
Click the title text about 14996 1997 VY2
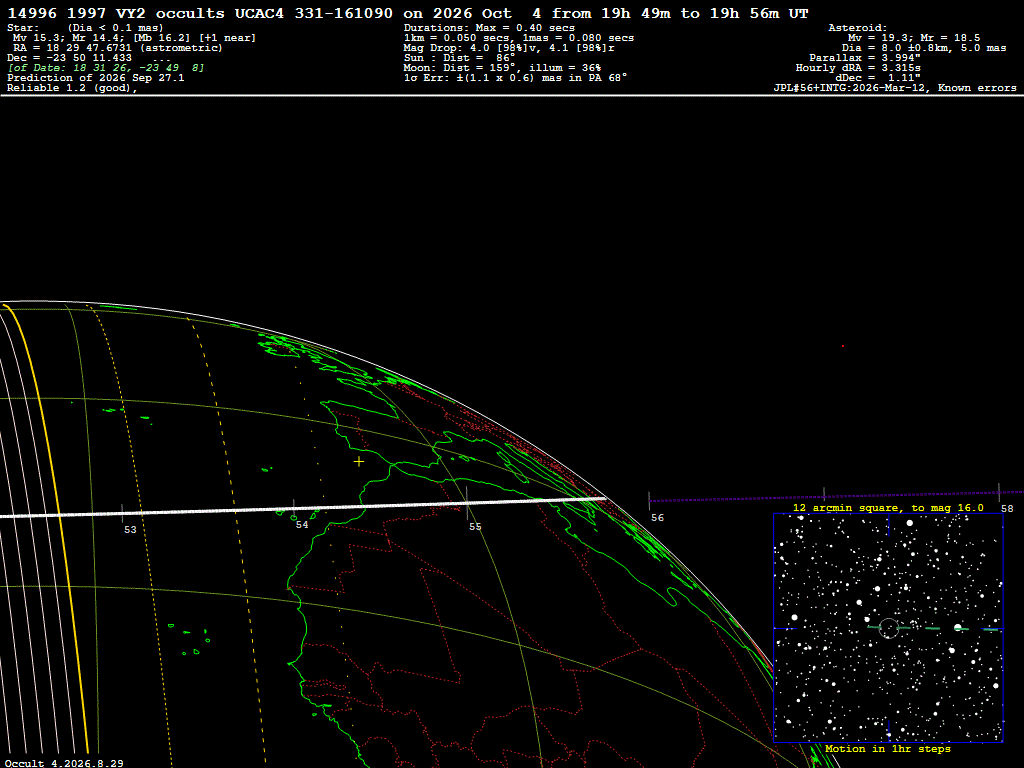(x=408, y=13)
